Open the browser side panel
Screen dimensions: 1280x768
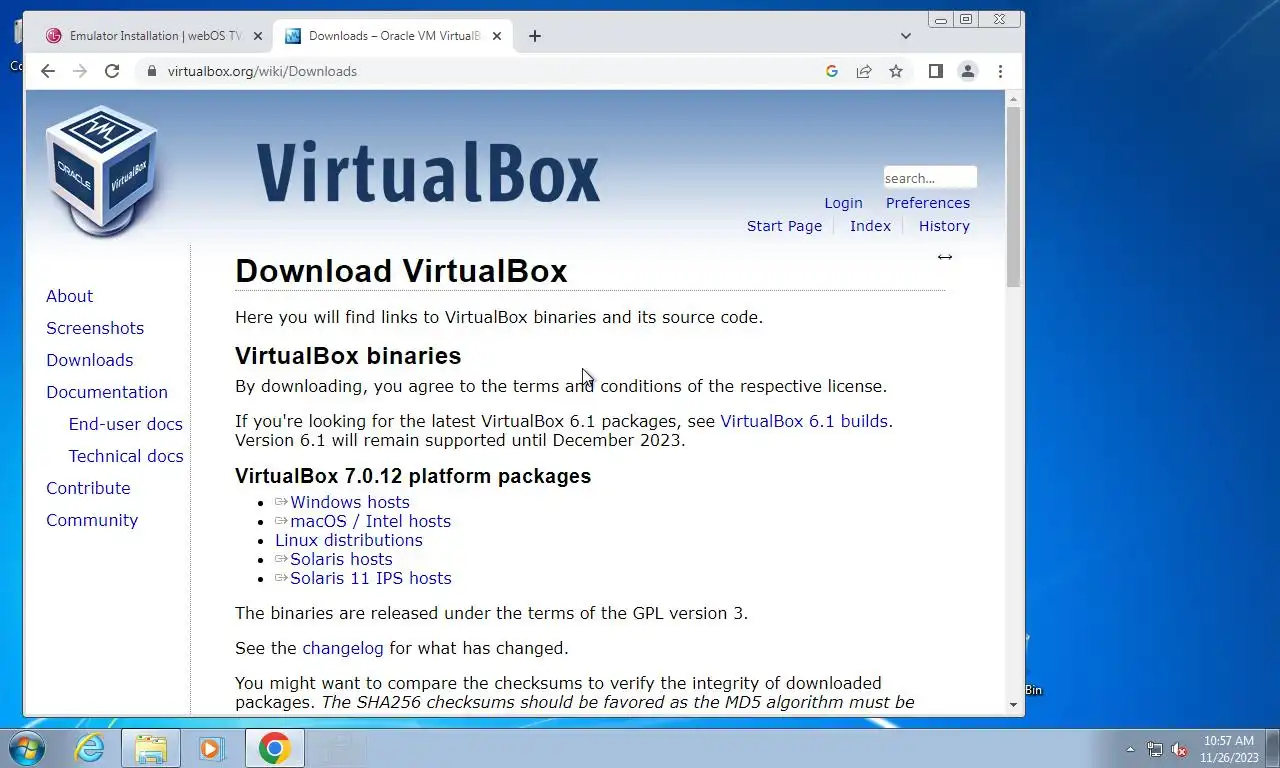pos(936,71)
